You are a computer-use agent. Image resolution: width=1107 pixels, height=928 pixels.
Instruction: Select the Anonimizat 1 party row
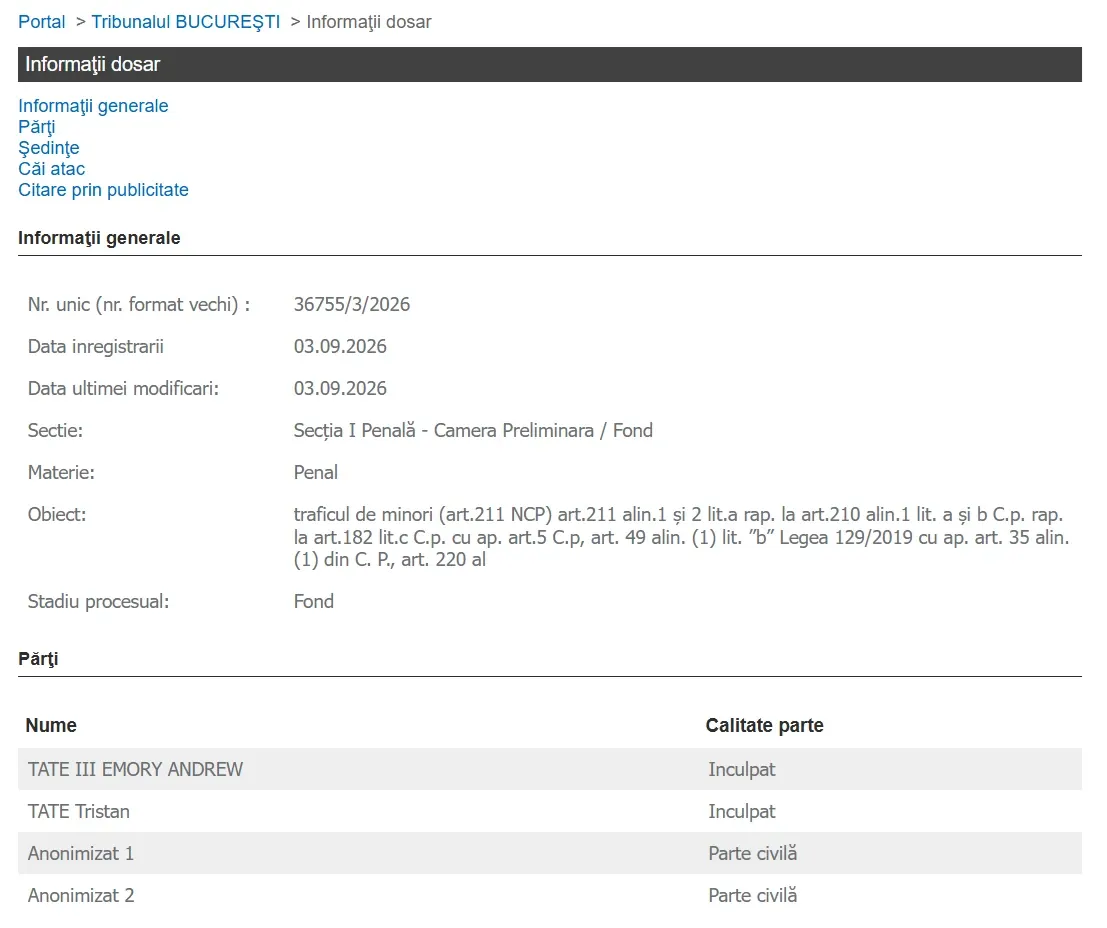coord(550,853)
